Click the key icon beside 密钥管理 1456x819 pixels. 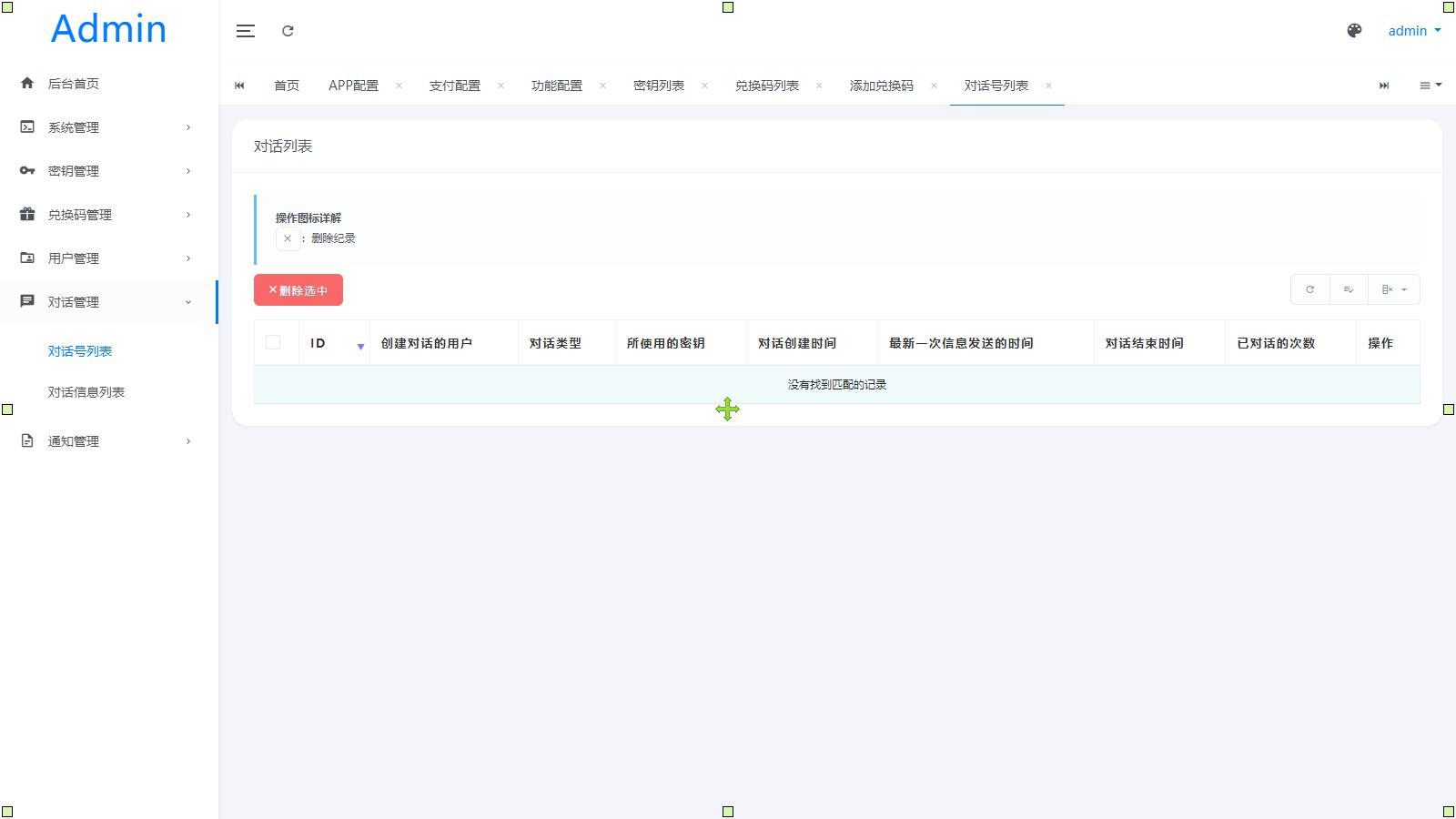click(27, 170)
